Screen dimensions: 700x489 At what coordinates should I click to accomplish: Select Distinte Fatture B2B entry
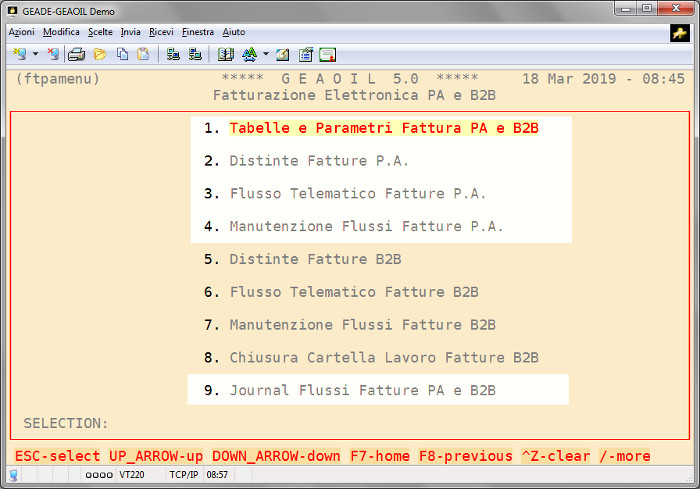pos(315,259)
